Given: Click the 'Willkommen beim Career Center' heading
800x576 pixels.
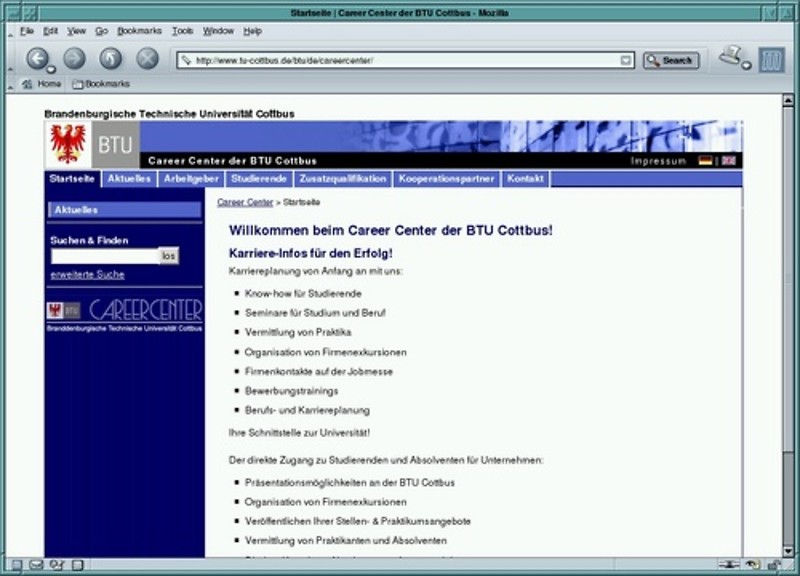Looking at the screenshot, I should pos(390,231).
